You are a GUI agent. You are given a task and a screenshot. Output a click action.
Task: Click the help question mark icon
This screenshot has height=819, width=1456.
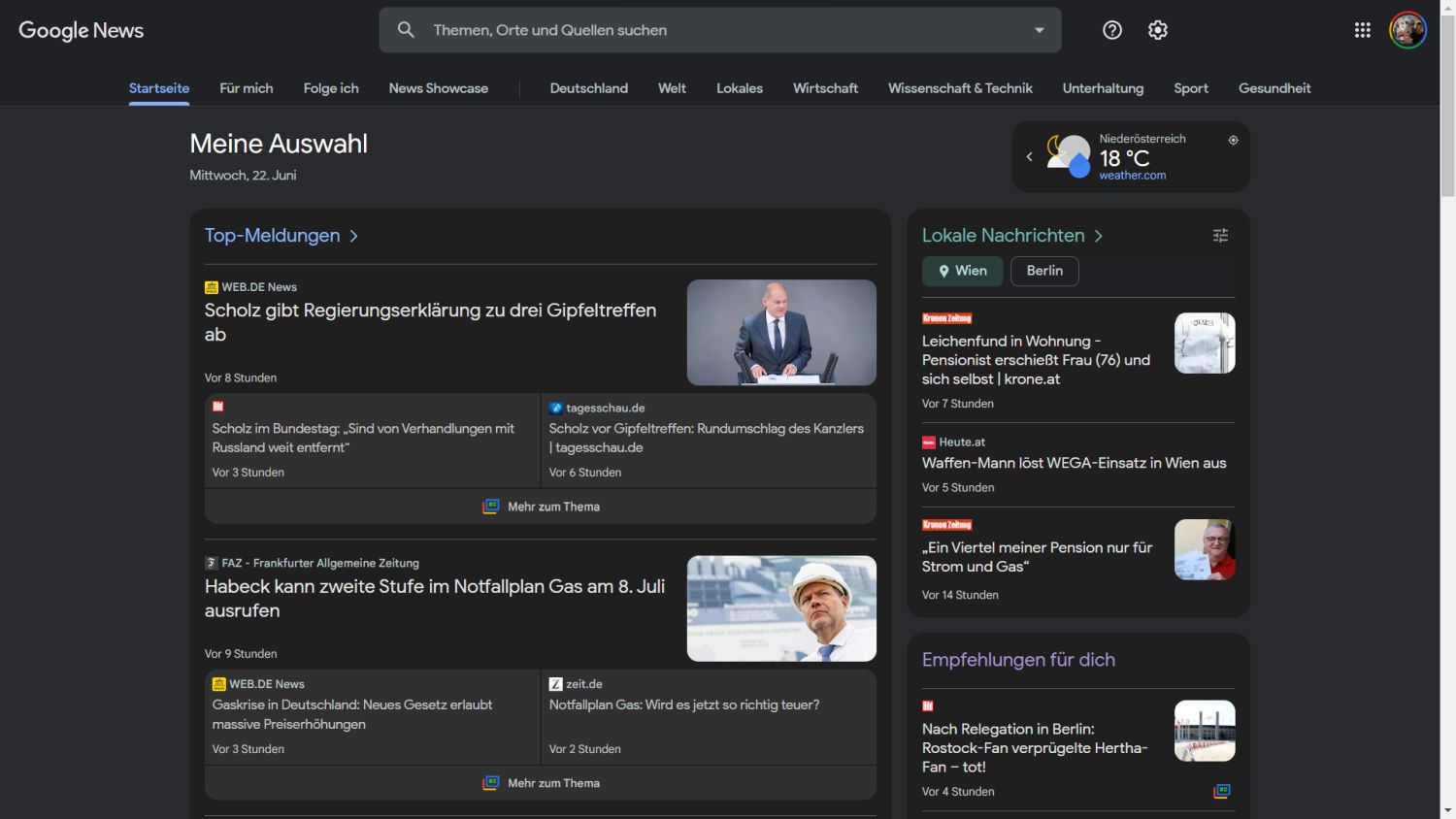coord(1112,30)
